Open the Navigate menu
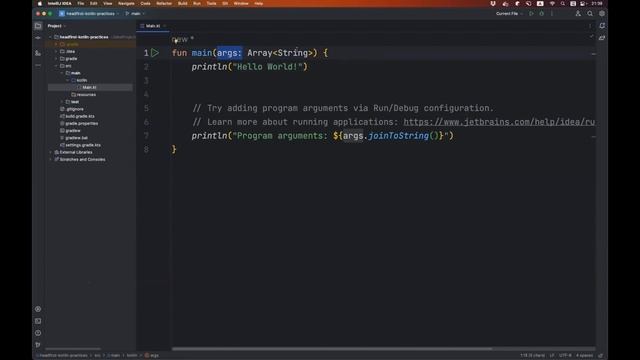Viewport: 640px width, 360px height. pos(126,3)
